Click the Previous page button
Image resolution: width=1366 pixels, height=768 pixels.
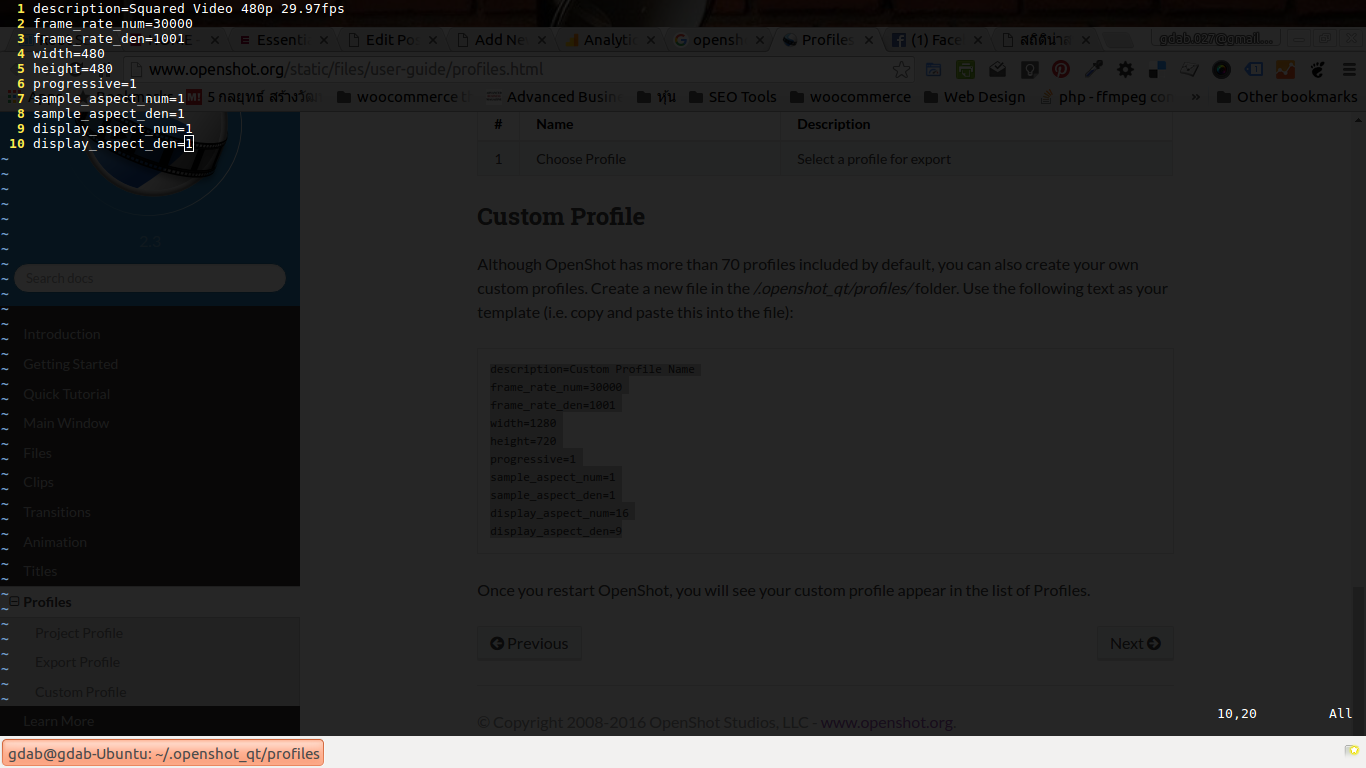[529, 643]
